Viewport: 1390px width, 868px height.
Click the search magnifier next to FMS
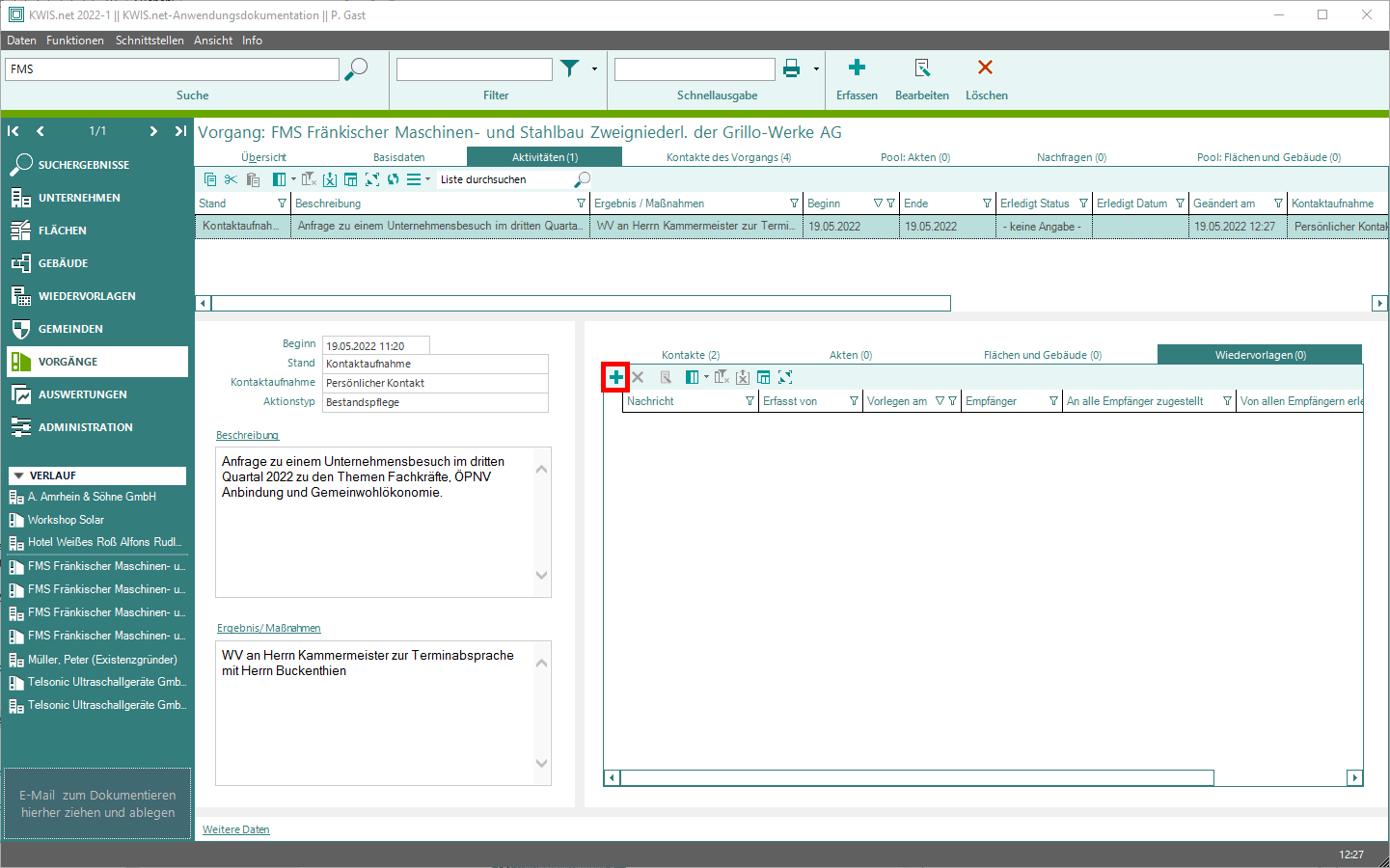(356, 68)
